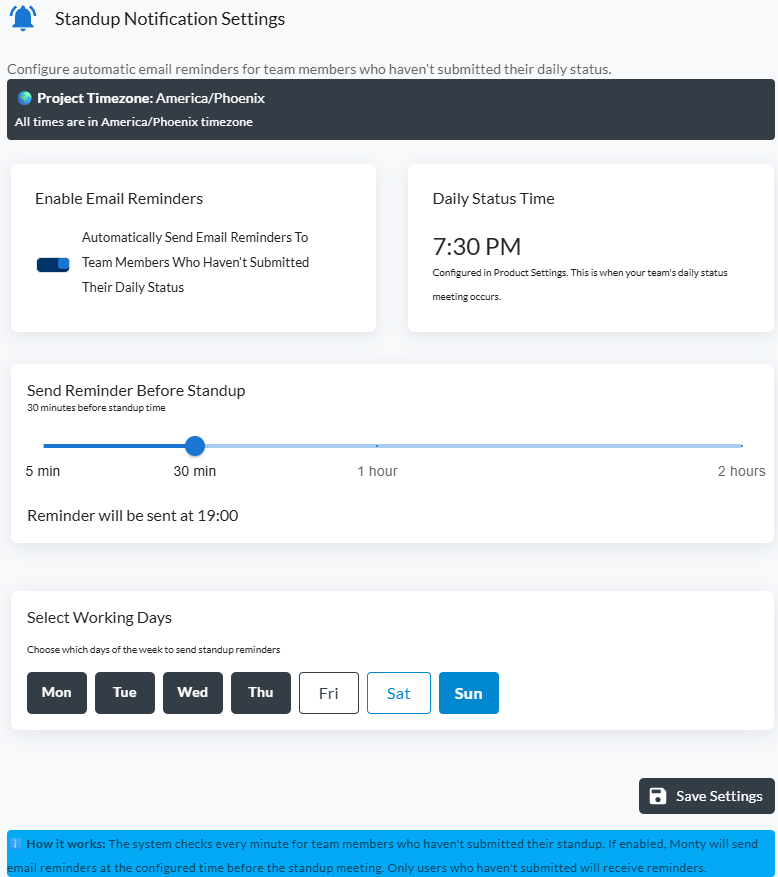Click the Daily Status Time heading
Screen dimensions: 778x877
click(x=493, y=199)
